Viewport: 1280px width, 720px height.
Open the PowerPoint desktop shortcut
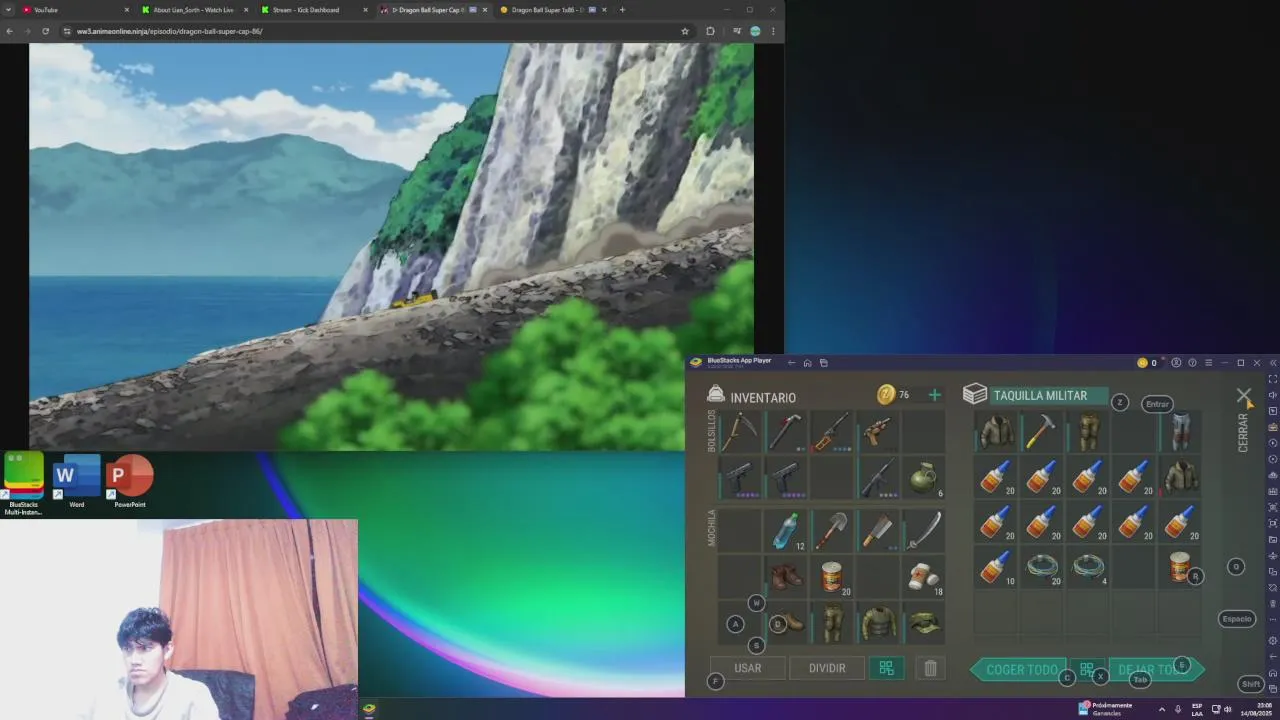130,483
